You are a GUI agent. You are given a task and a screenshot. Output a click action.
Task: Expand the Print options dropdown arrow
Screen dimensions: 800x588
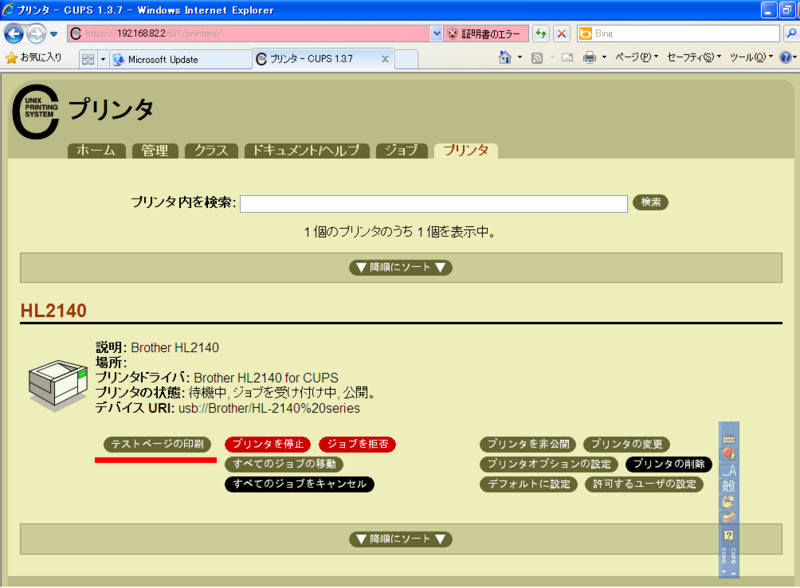604,57
